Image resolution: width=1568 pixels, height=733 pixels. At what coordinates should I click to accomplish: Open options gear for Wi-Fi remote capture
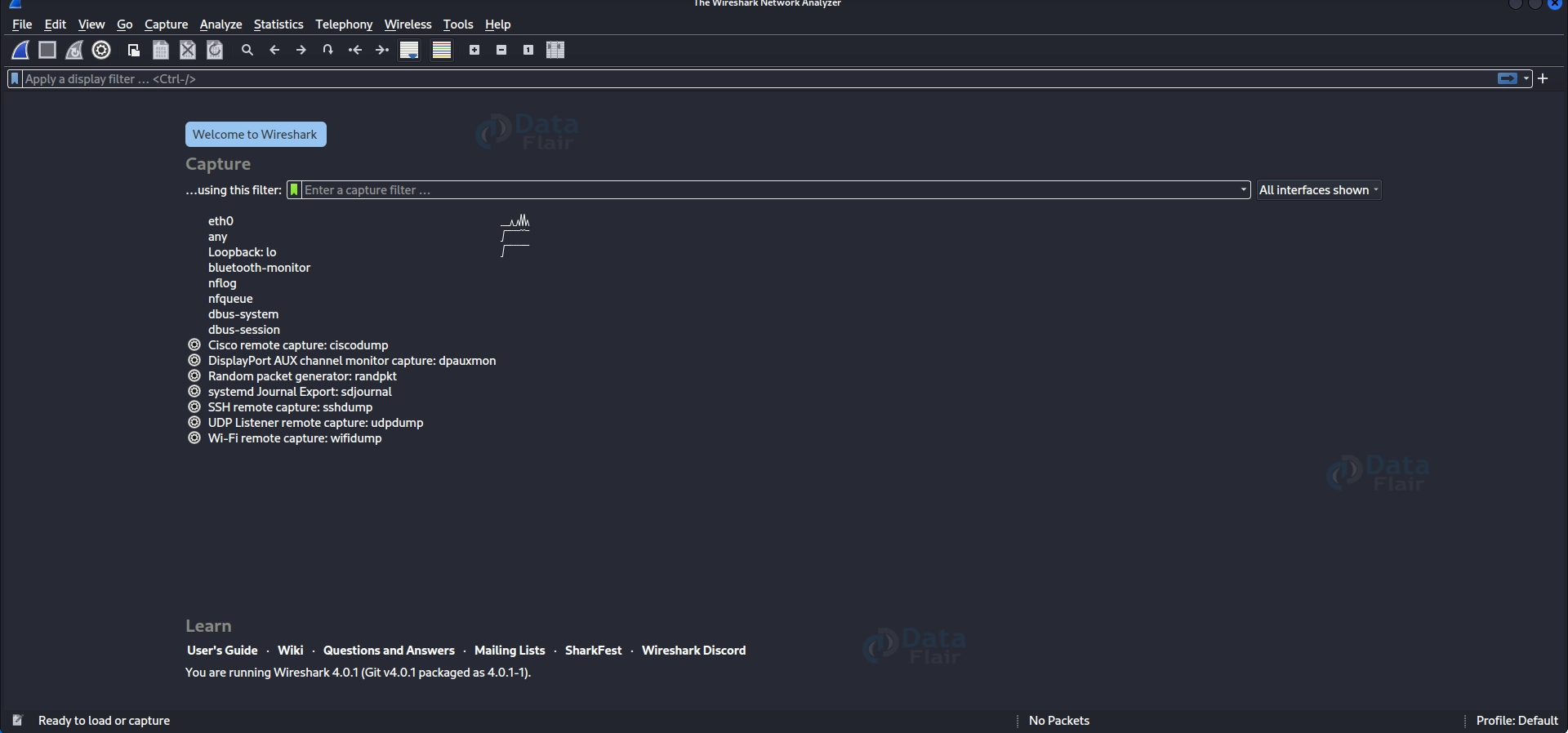coord(194,438)
